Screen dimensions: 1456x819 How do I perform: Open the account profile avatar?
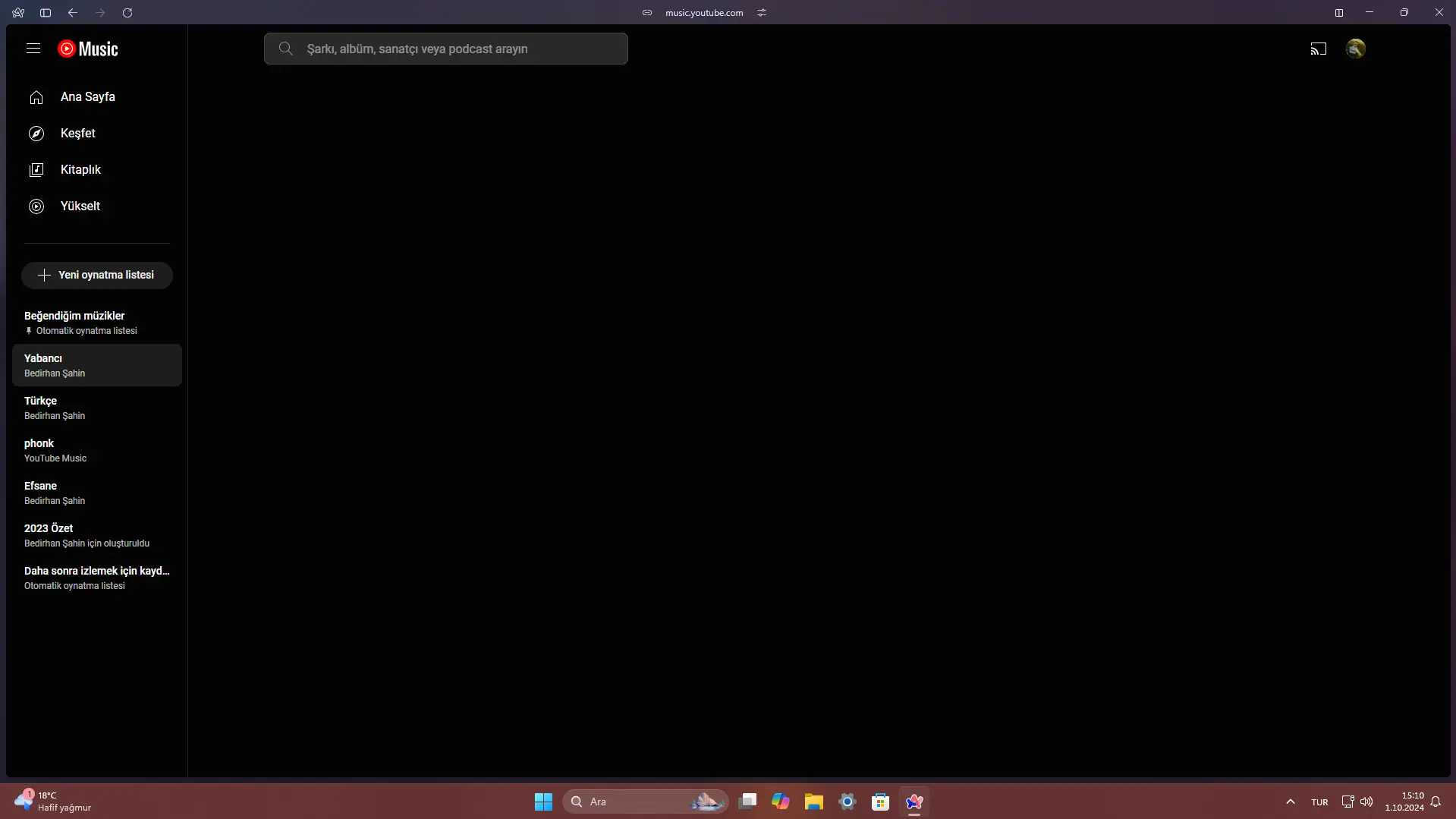1356,49
